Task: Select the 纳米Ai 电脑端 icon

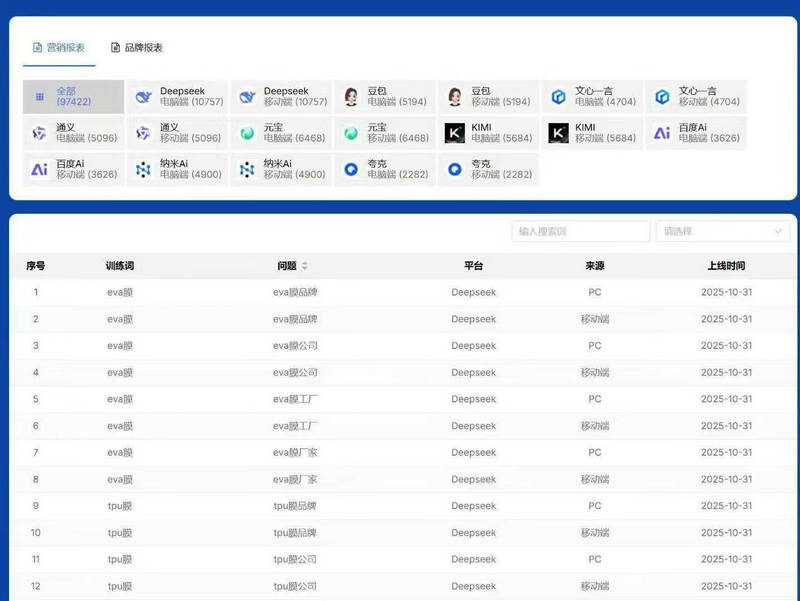Action: coord(143,170)
